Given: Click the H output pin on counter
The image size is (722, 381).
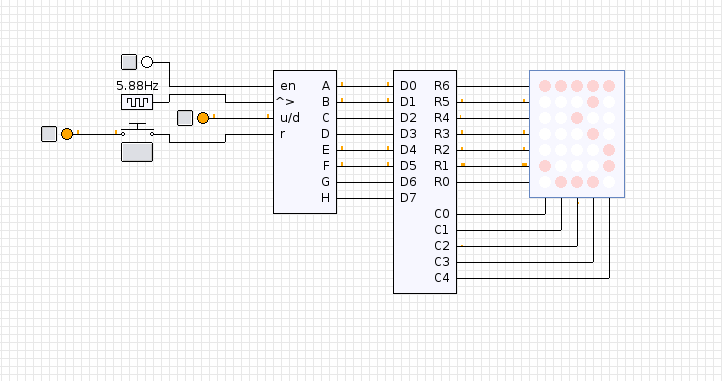Looking at the screenshot, I should 325,198.
